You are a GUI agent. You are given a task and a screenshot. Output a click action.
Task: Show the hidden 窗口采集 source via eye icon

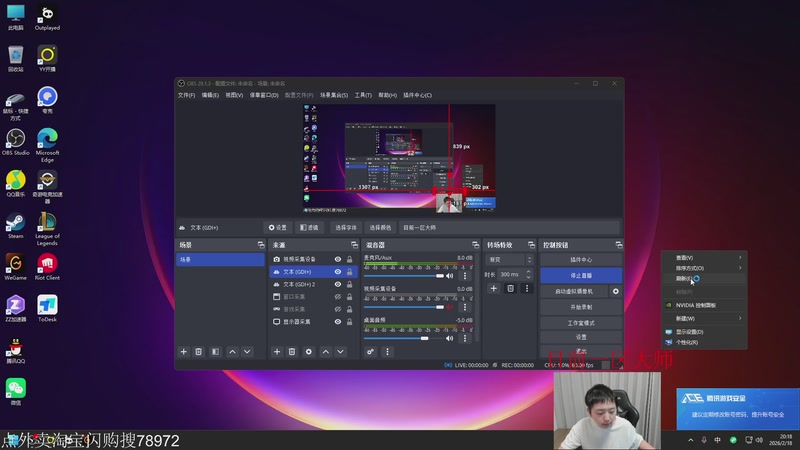pyautogui.click(x=338, y=296)
